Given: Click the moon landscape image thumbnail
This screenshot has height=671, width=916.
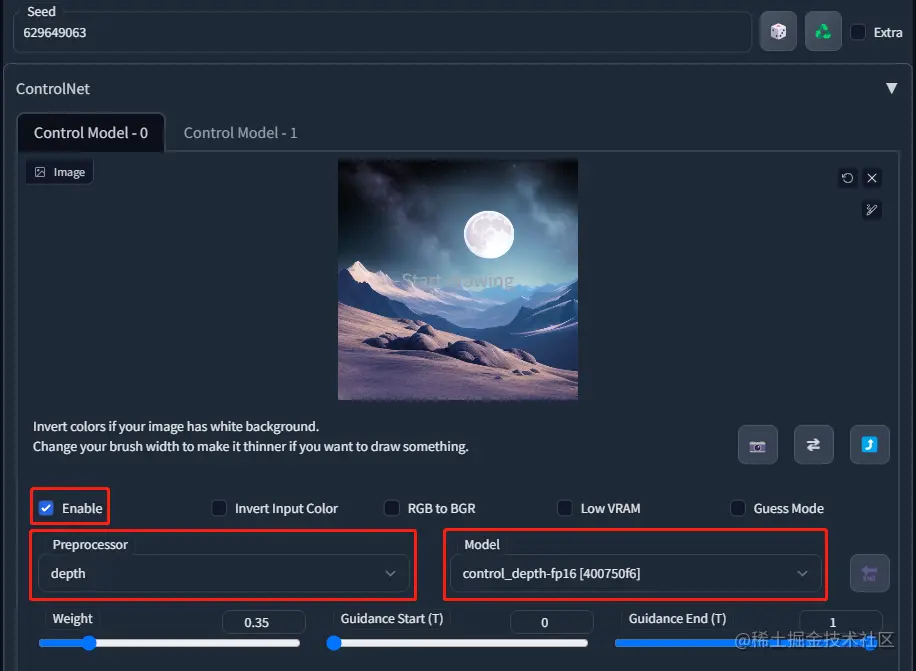Looking at the screenshot, I should [458, 280].
